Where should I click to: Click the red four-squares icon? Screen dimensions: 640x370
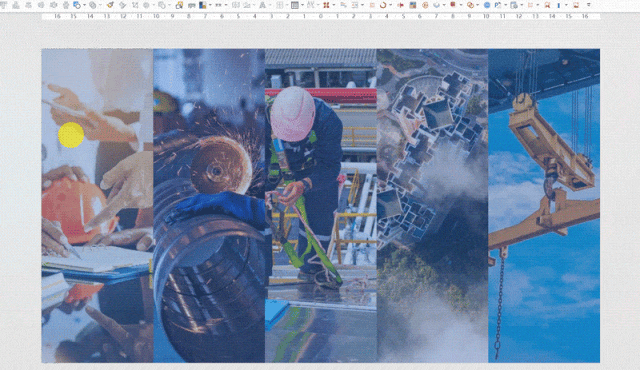click(326, 5)
